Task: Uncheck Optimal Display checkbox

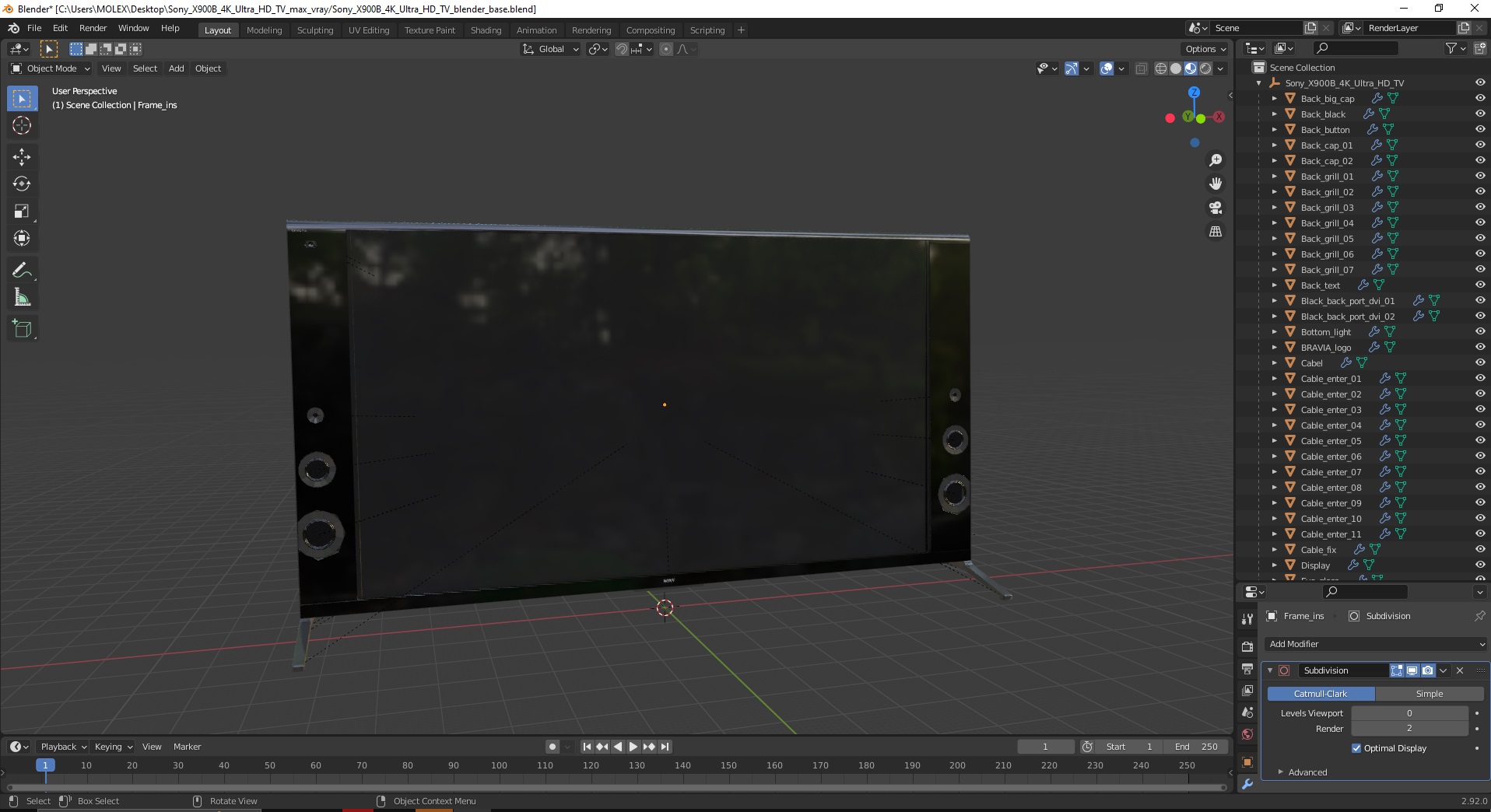Action: [x=1356, y=748]
